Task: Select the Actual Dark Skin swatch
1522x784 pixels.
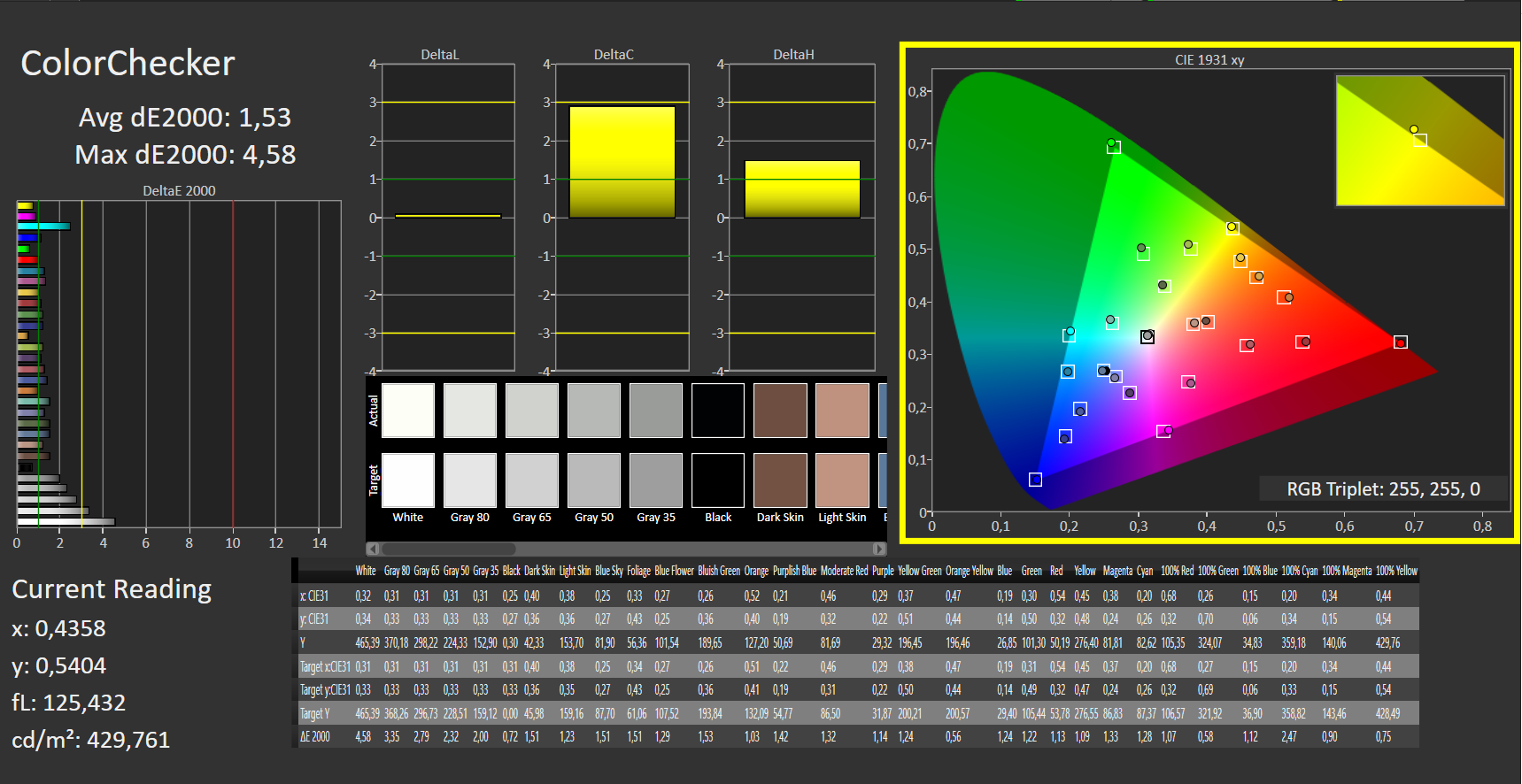Action: [x=780, y=411]
